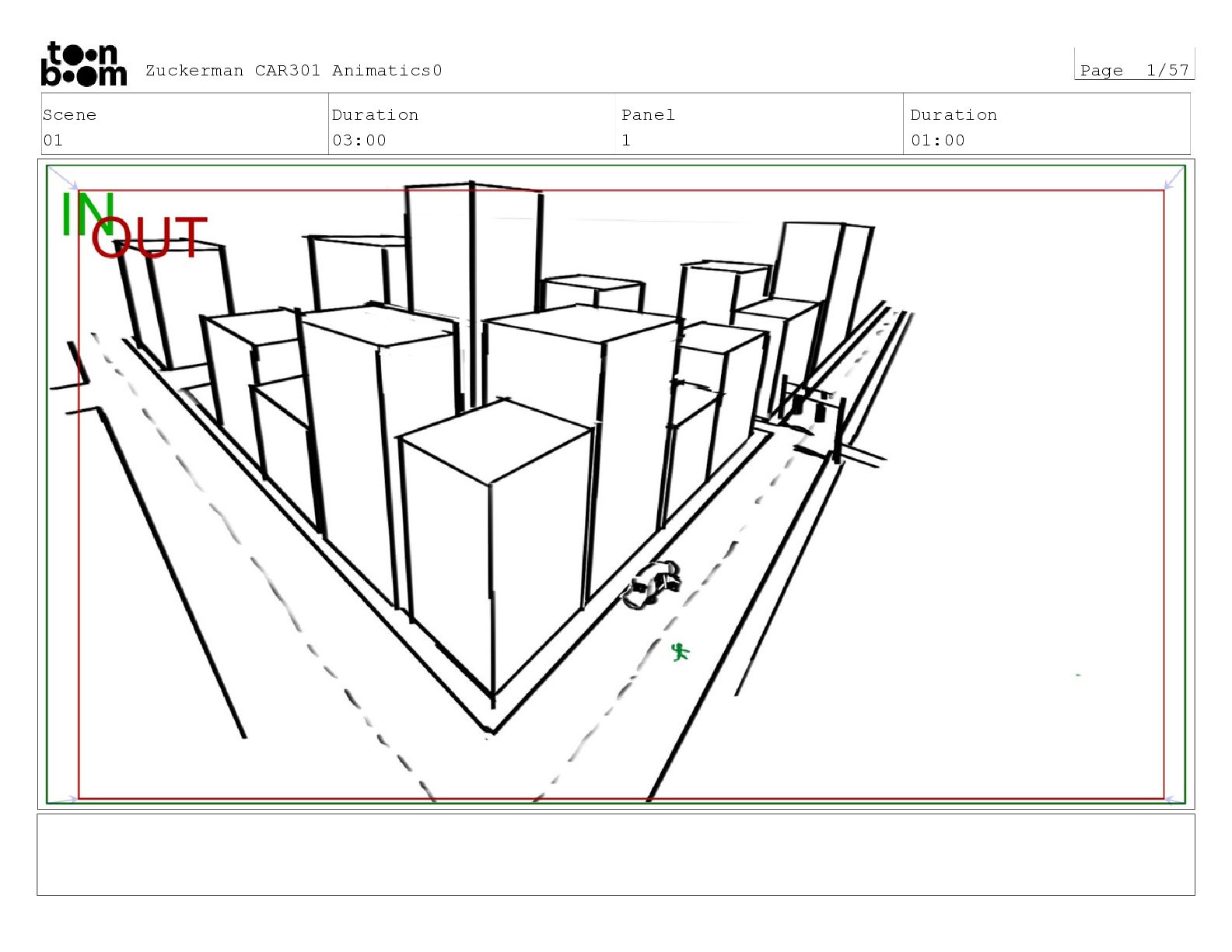Click the panel duration value '01:00'
Viewport: 1232px width, 952px height.
[x=937, y=141]
